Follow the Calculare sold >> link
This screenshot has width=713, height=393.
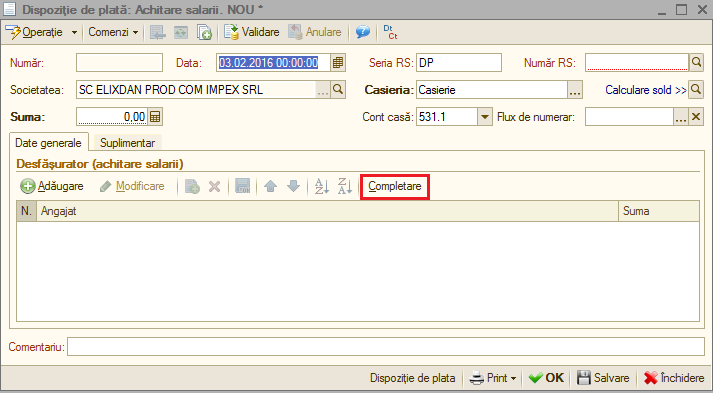[646, 90]
